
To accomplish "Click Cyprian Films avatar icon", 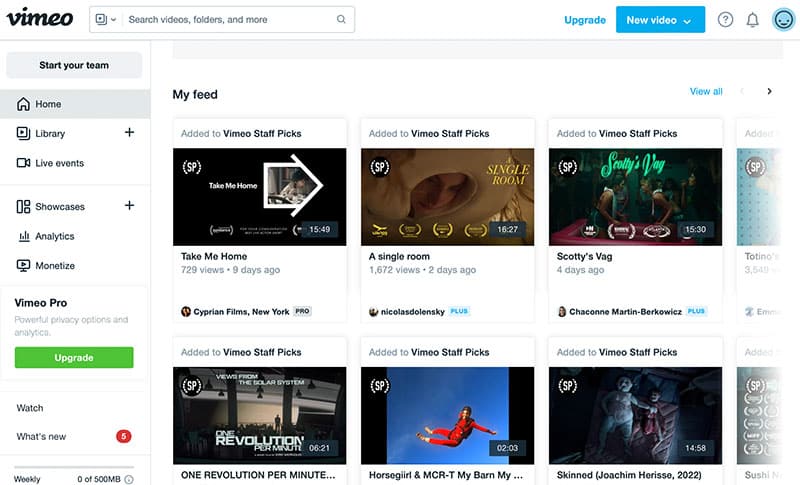I will pos(186,312).
